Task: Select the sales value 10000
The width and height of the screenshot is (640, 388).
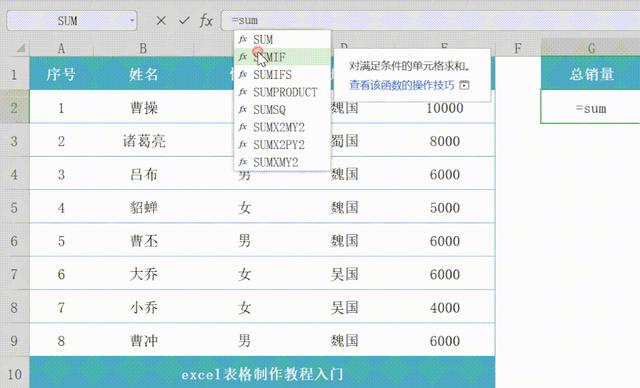Action: (444, 108)
